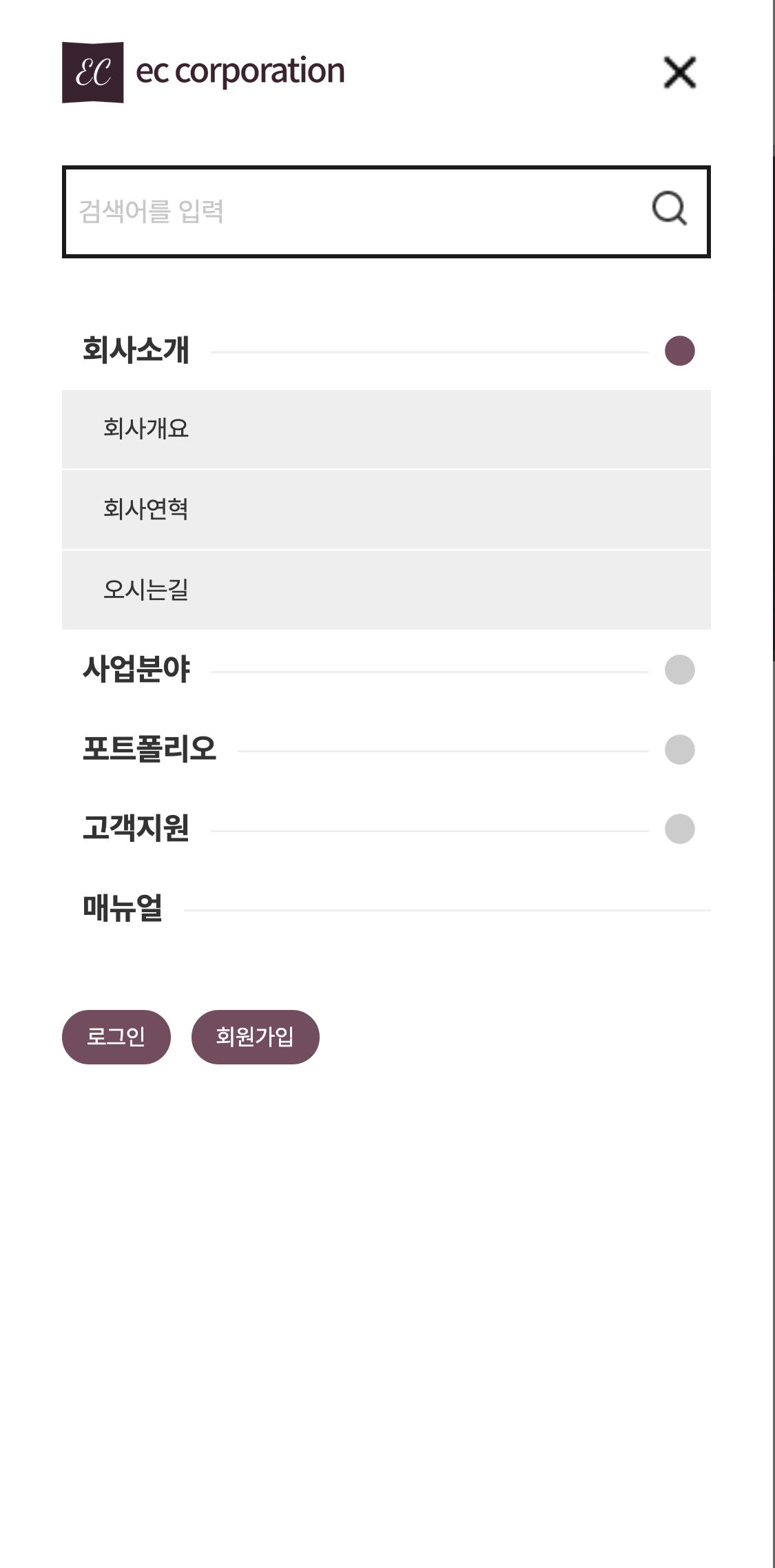Click the ec corporation logo text
This screenshot has height=1568, width=775.
coord(240,71)
